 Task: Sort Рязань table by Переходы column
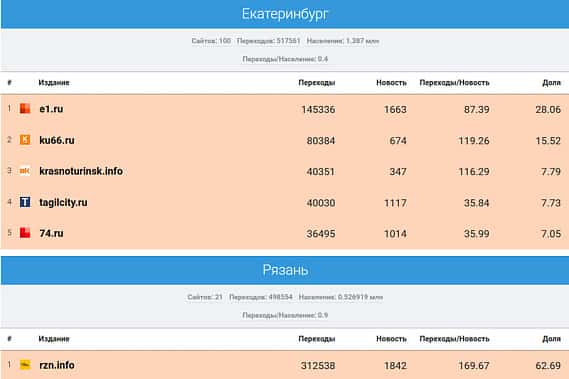pyautogui.click(x=317, y=339)
